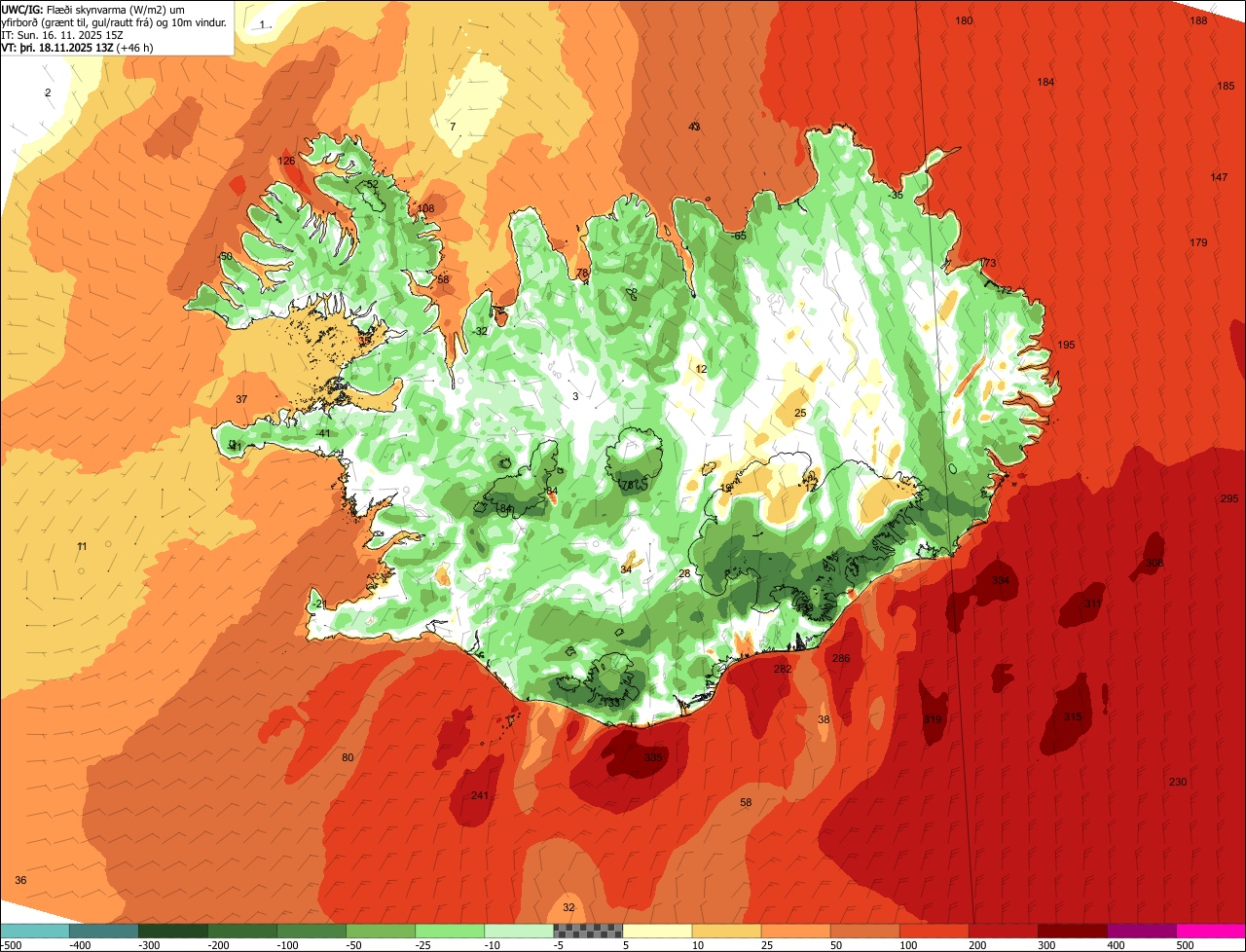Click the 'IT: Sun. 16. 11. 2025 15Z' line
Viewport: 1246px width, 952px height.
(x=62, y=34)
